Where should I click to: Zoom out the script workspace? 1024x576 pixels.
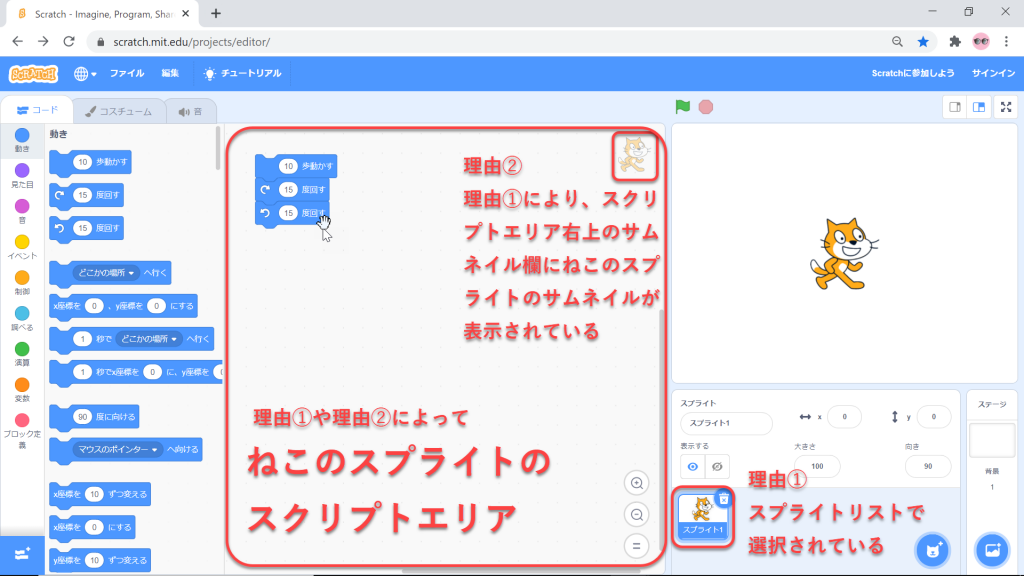click(636, 515)
